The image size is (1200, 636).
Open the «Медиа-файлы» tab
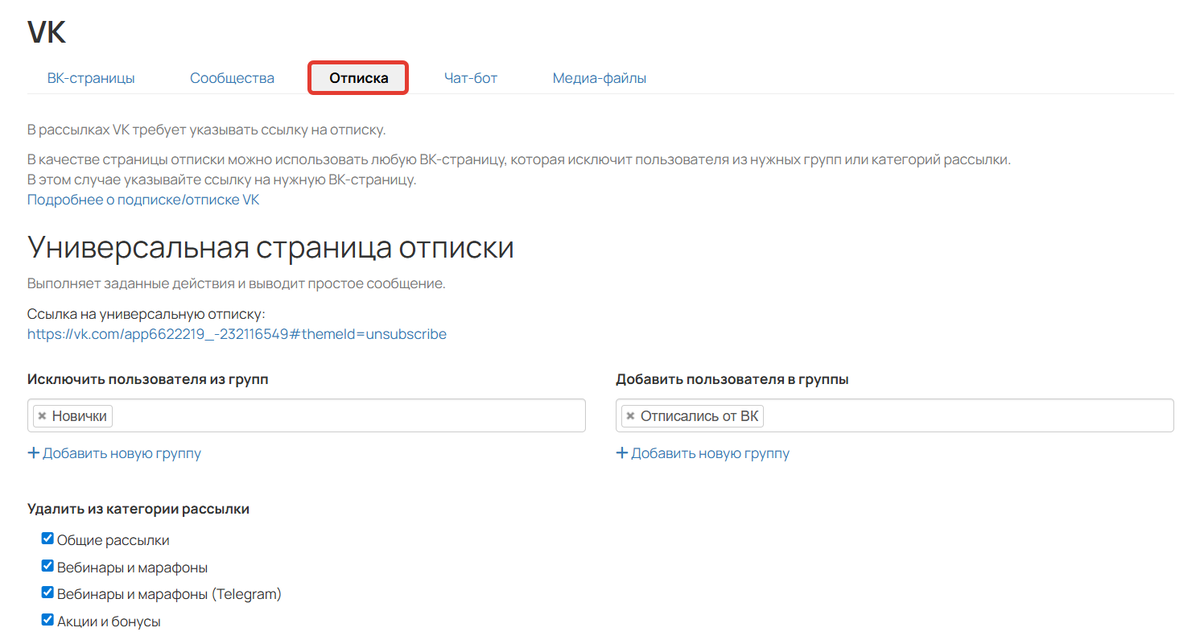[x=599, y=76]
